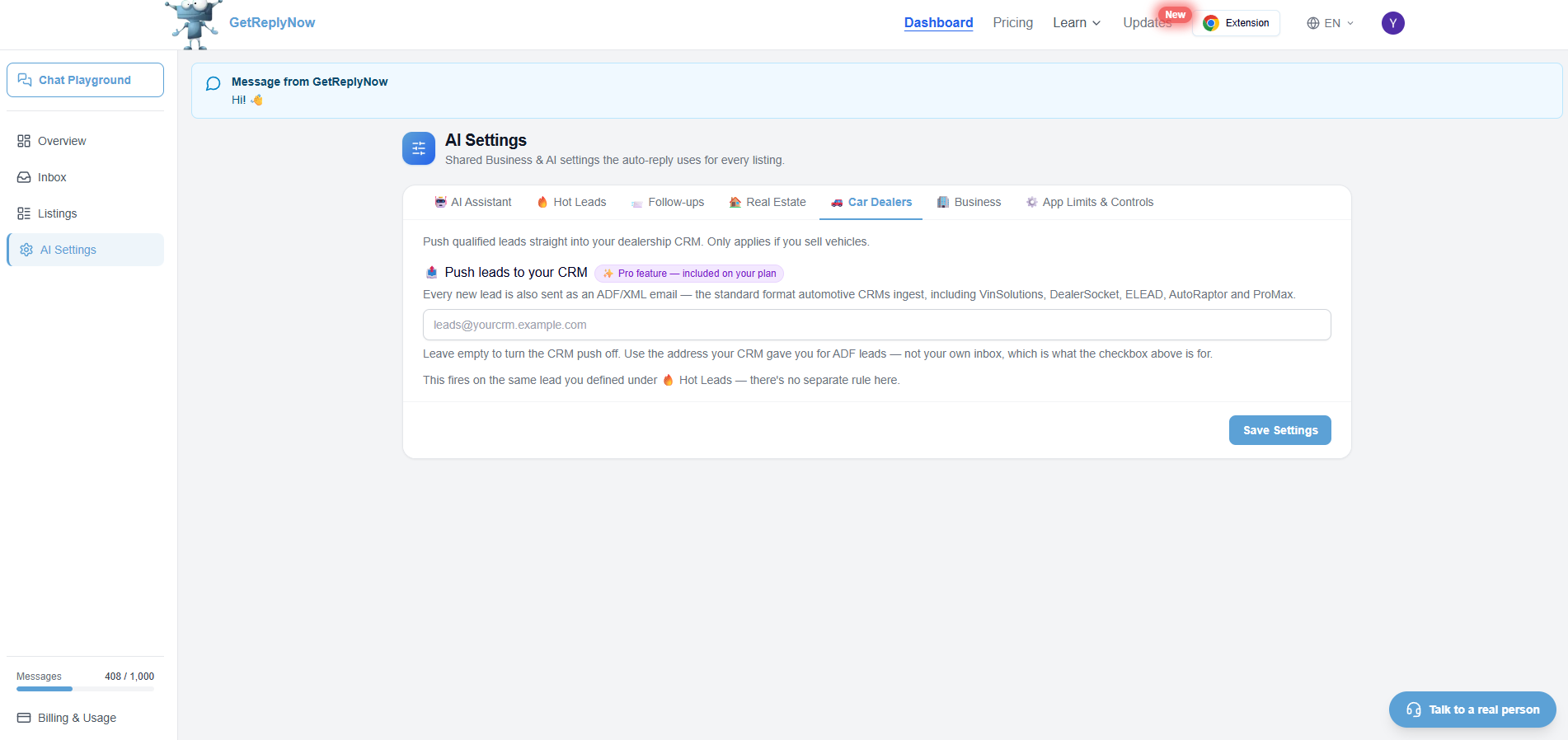Open the Follow-ups tab
The image size is (1568, 740).
coord(668,202)
